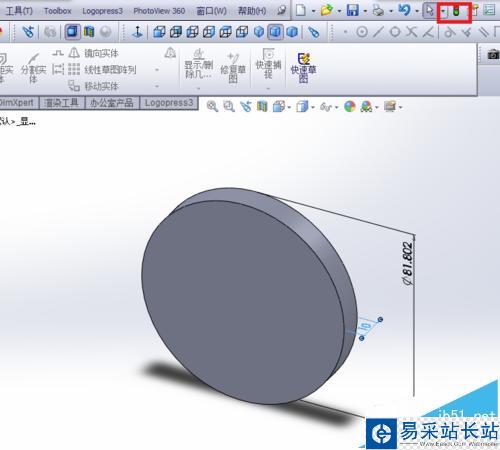Activate the Select cursor tool
Viewport: 500px width, 450px height.
point(430,10)
